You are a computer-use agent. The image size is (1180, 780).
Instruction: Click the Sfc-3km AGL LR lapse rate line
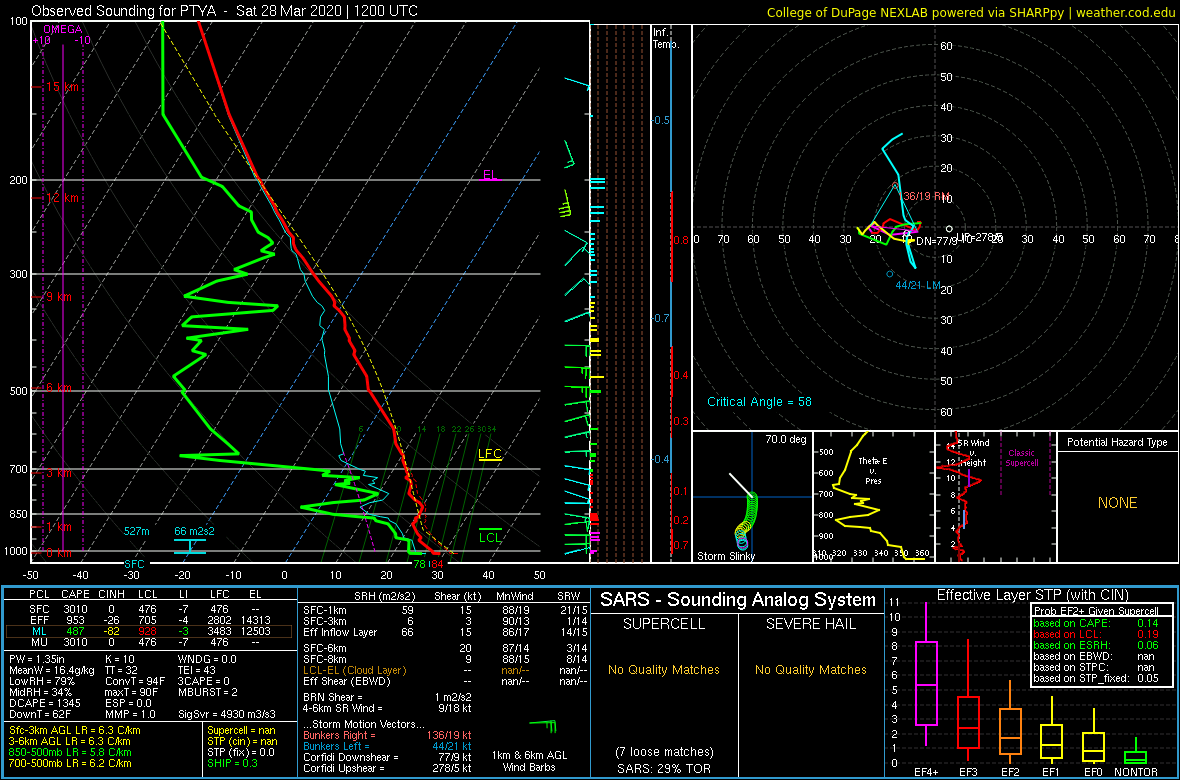click(x=74, y=731)
